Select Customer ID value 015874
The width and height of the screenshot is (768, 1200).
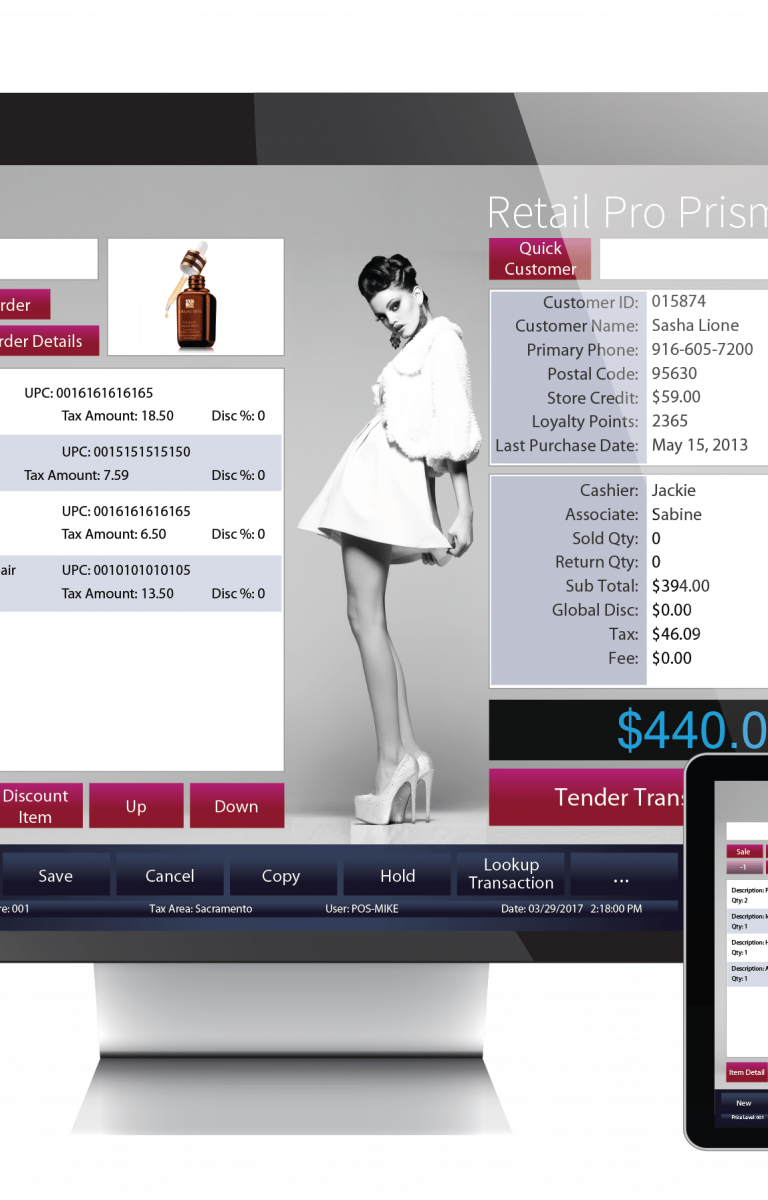pos(679,301)
